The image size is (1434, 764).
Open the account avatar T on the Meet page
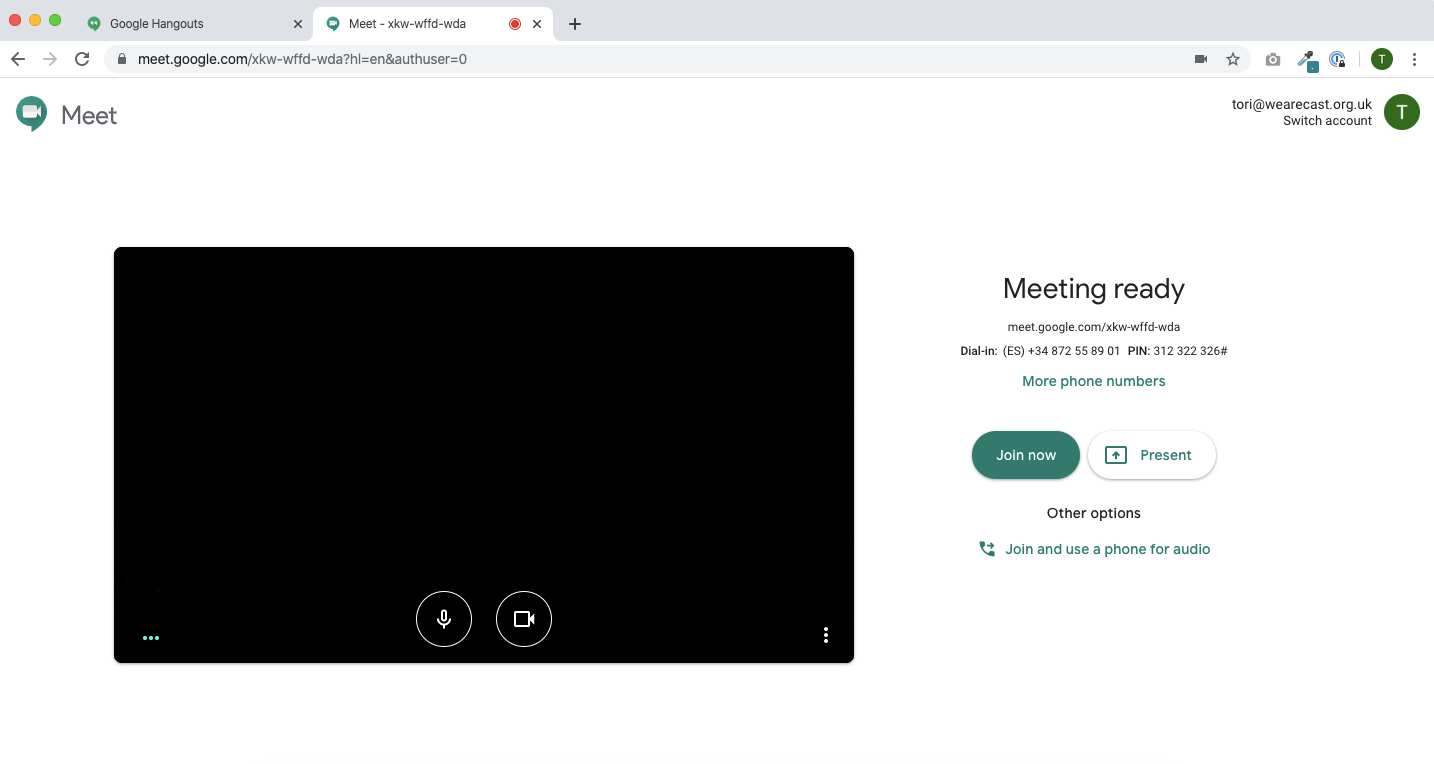[x=1402, y=112]
